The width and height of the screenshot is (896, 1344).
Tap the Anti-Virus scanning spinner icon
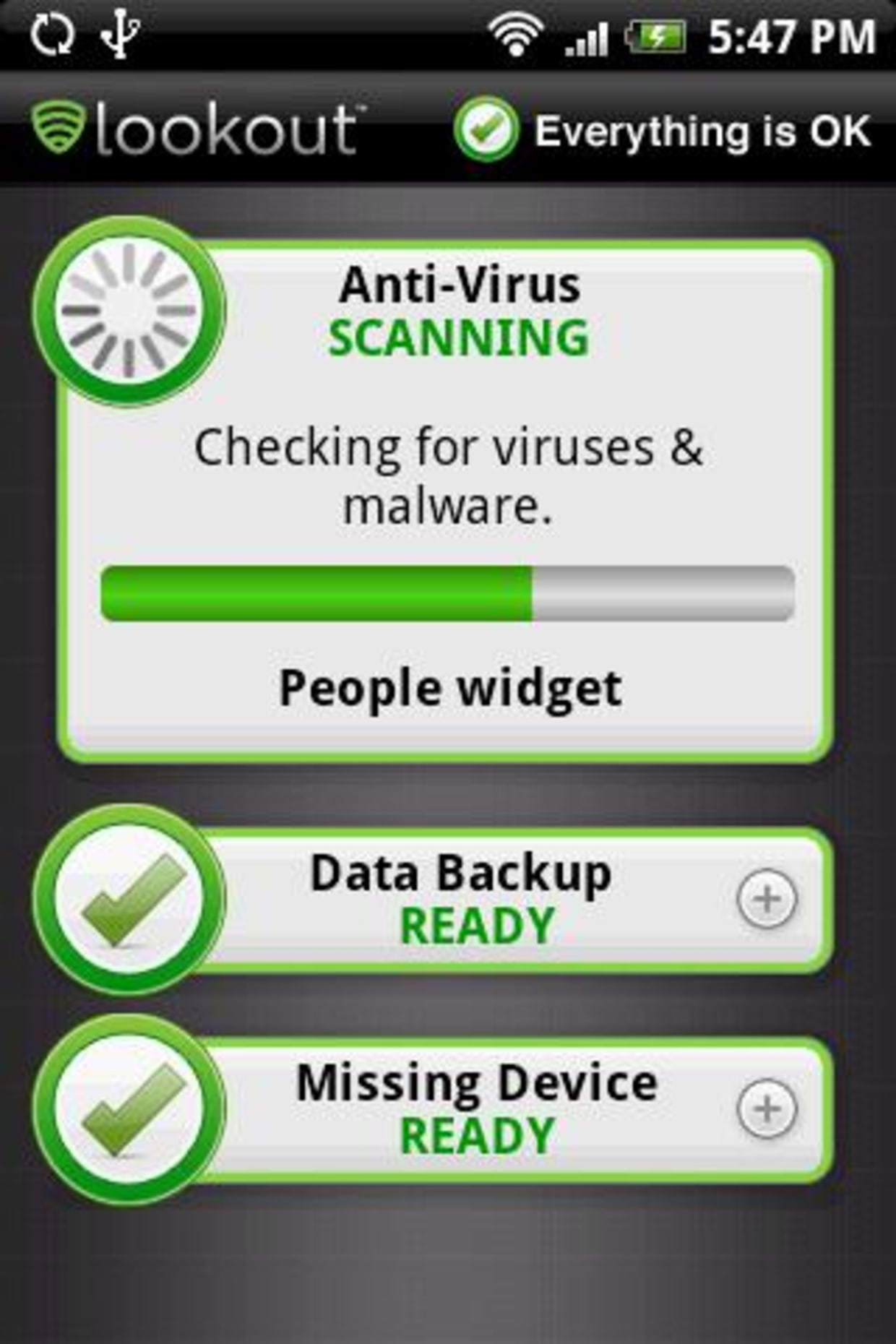tap(129, 310)
